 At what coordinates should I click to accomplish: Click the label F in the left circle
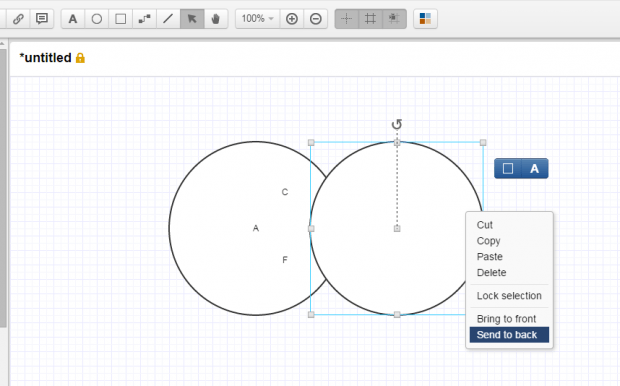[x=285, y=260]
